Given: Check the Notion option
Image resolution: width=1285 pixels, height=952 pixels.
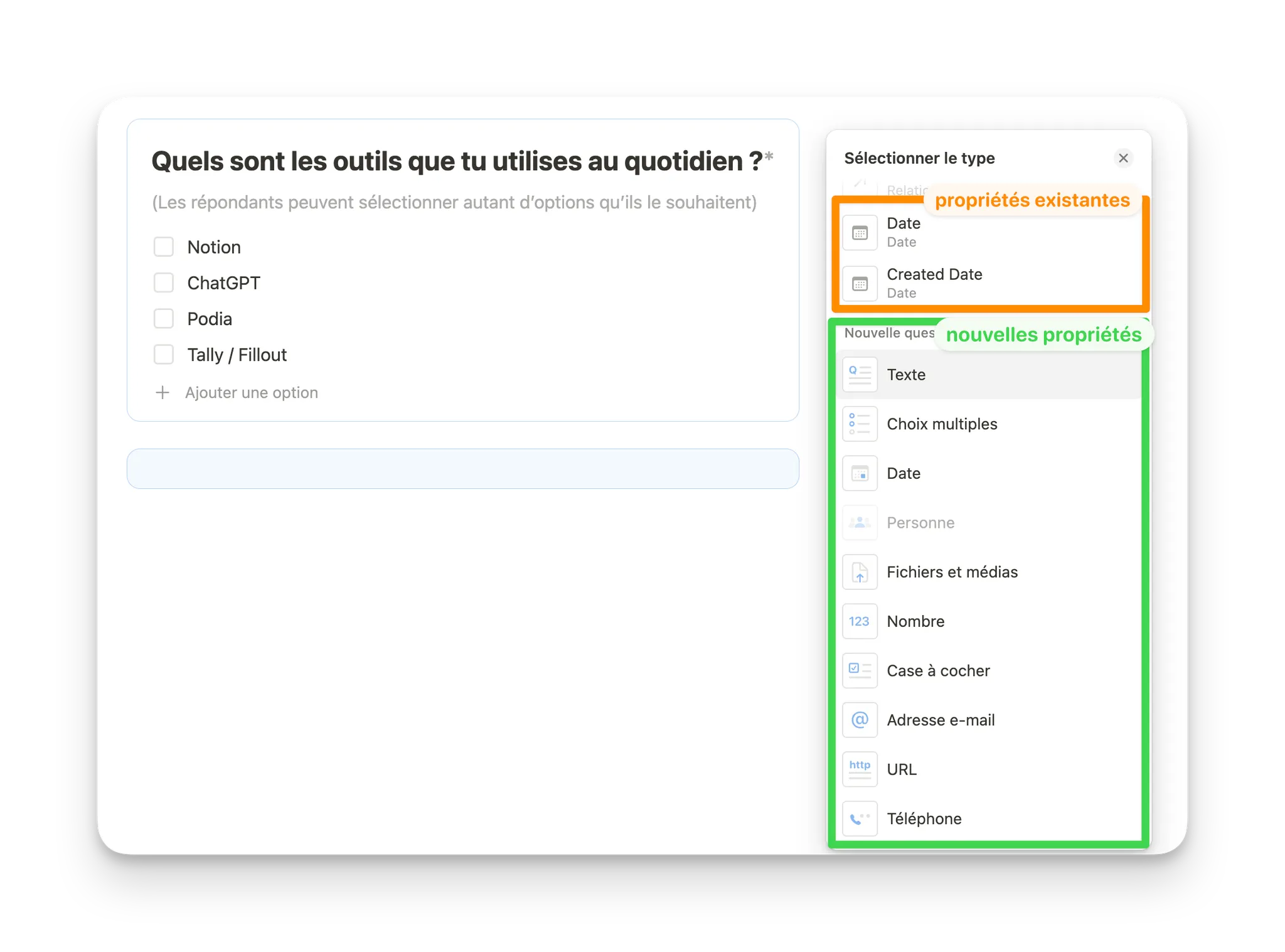Looking at the screenshot, I should [163, 247].
